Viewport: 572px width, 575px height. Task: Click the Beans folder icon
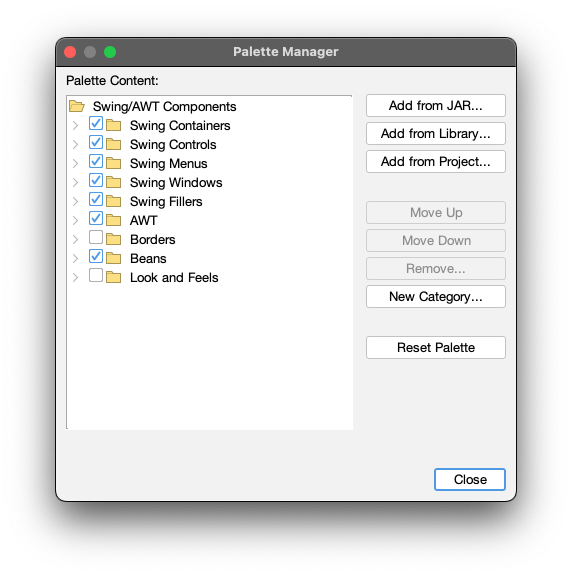(113, 259)
